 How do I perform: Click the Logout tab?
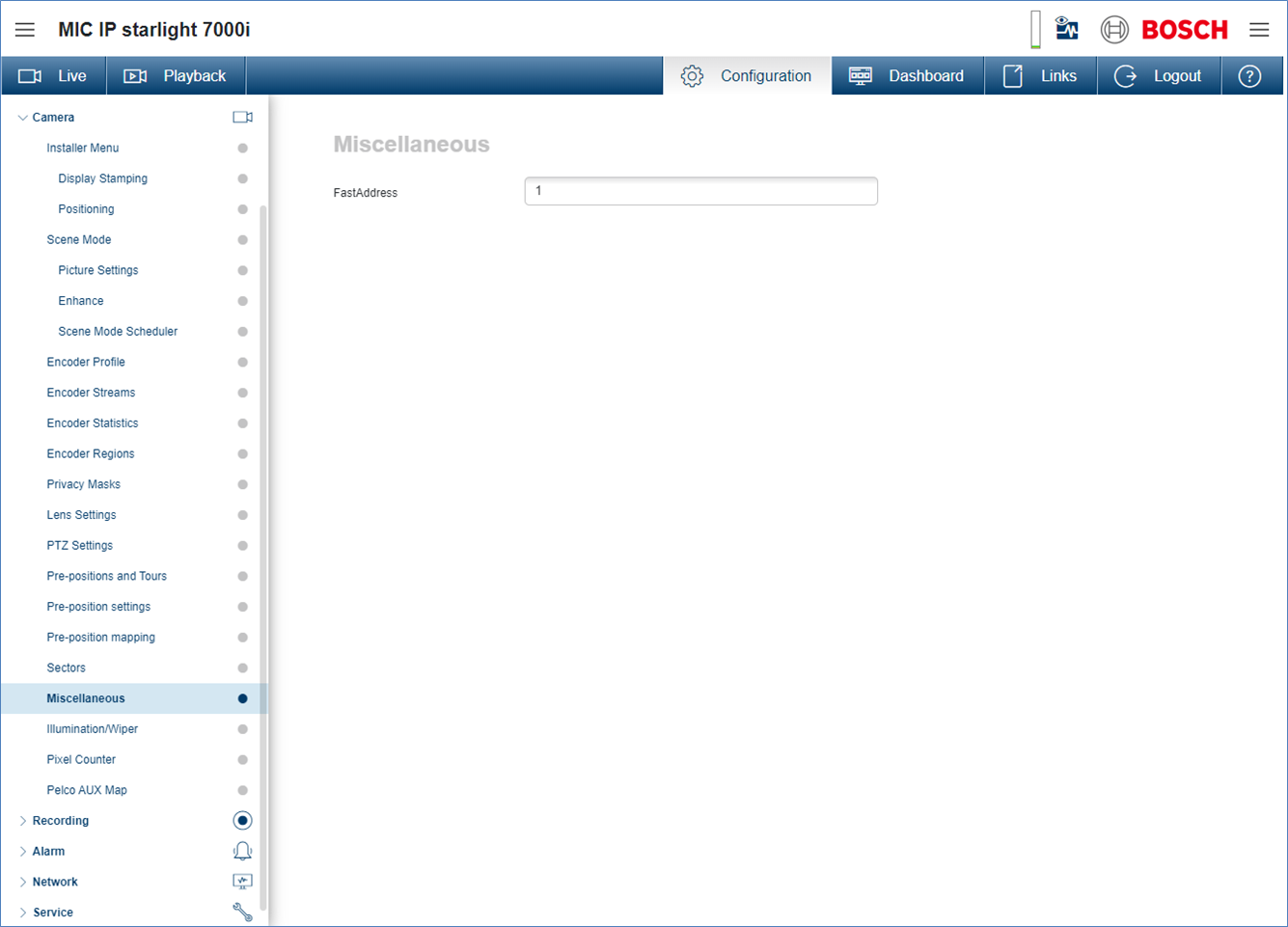click(x=1159, y=76)
